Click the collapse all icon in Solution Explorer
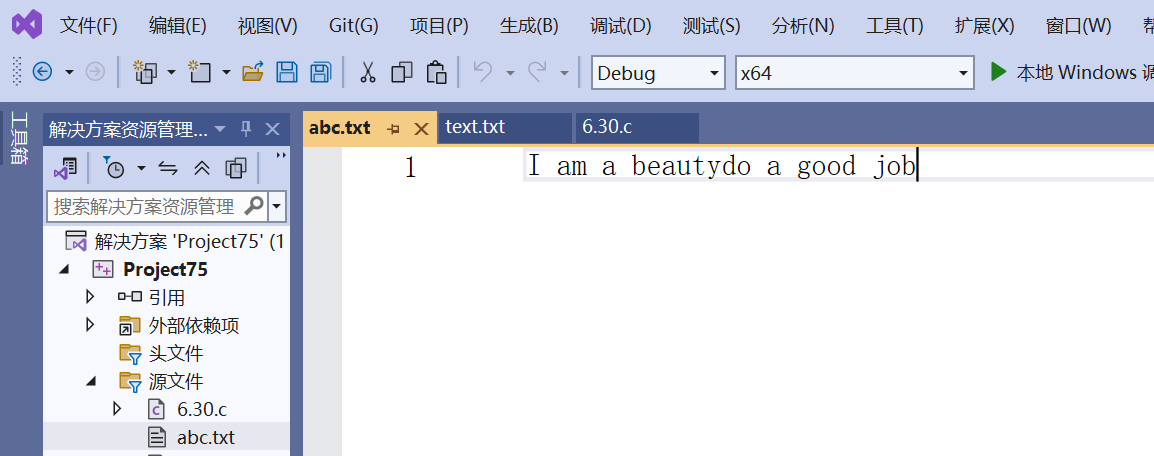1154x456 pixels. click(202, 168)
